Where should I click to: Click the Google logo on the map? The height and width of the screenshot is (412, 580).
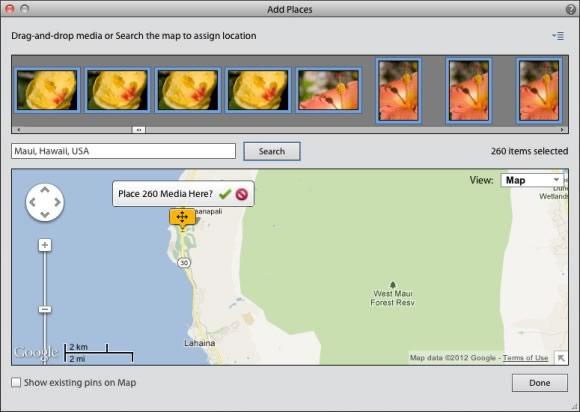pyautogui.click(x=36, y=352)
